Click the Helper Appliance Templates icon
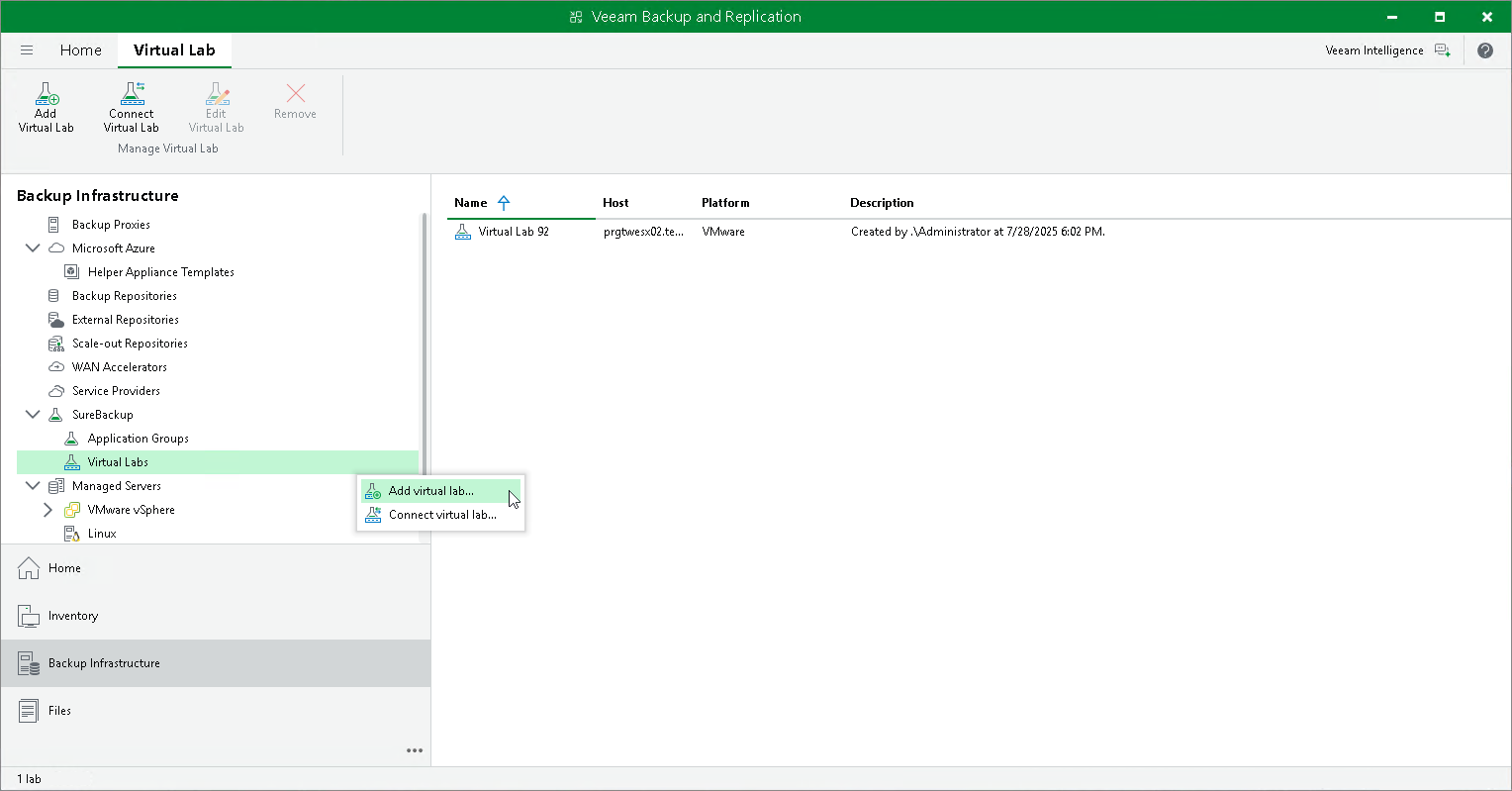This screenshot has width=1512, height=791. 71,272
